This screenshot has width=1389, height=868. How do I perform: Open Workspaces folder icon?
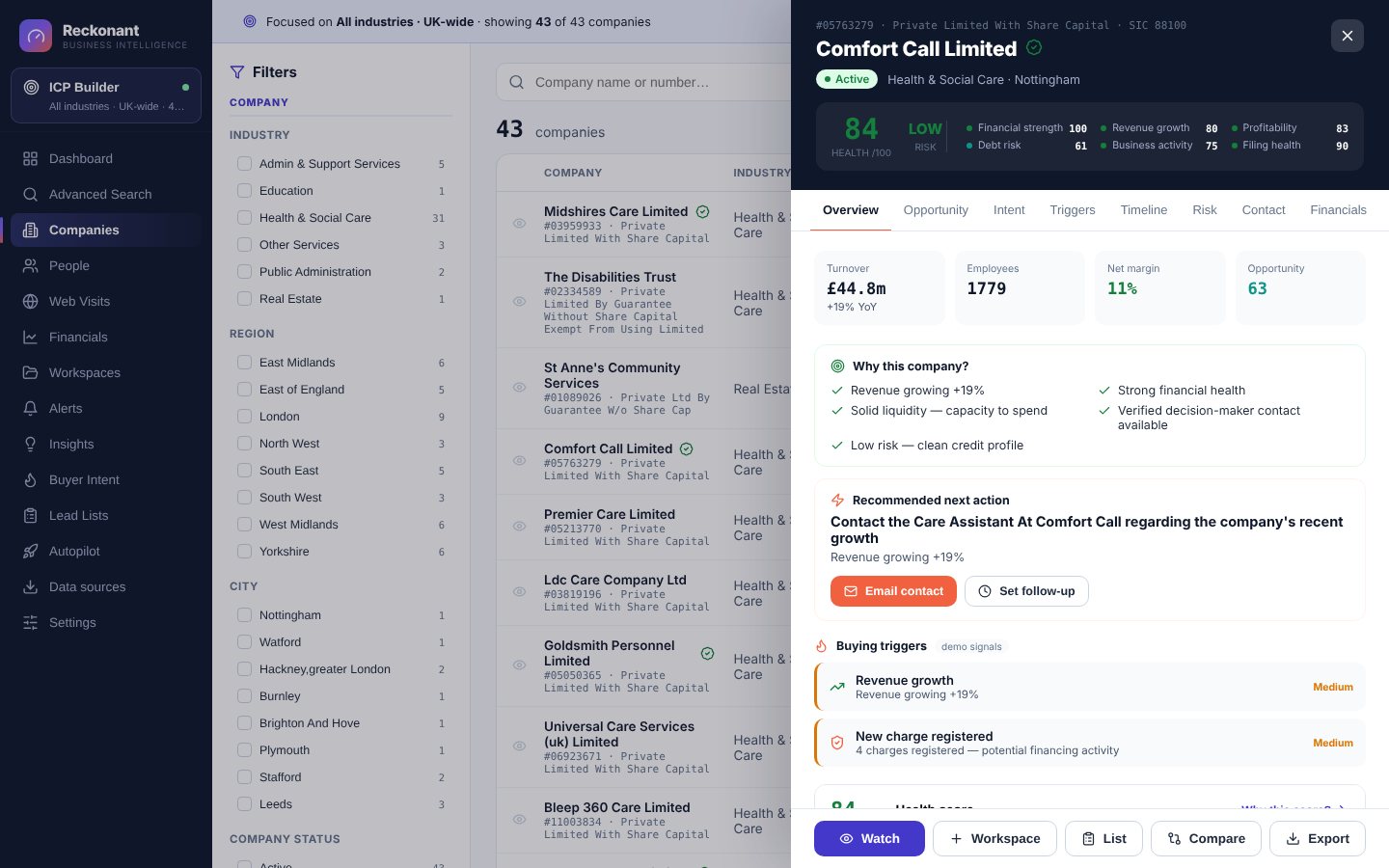click(30, 372)
